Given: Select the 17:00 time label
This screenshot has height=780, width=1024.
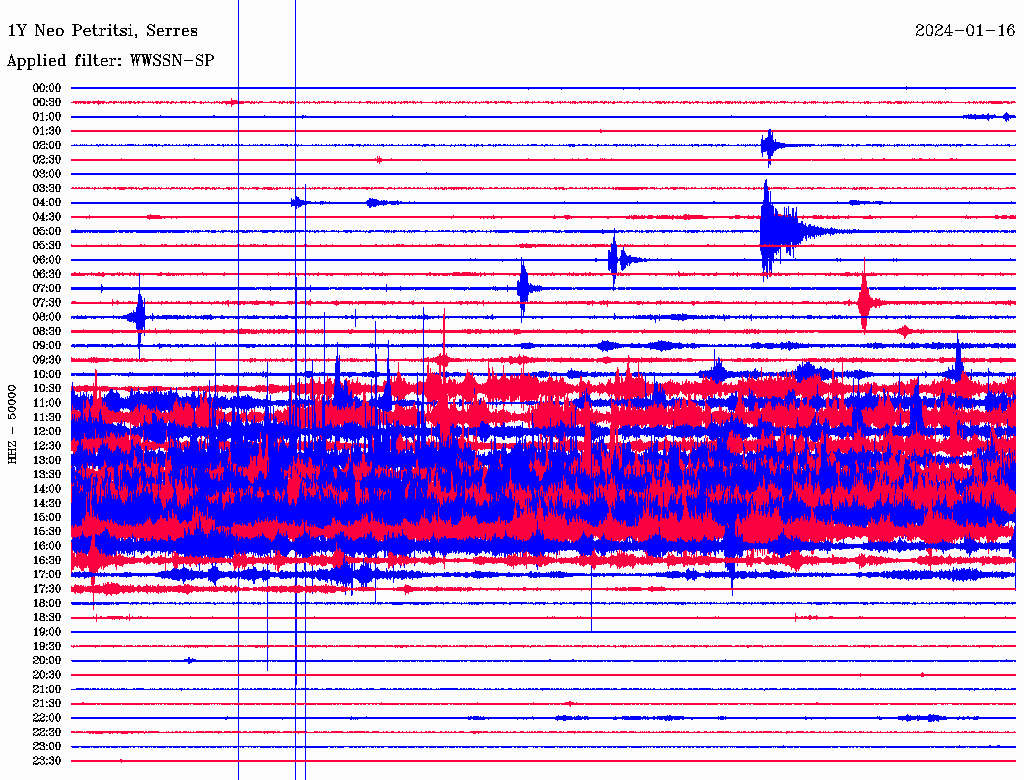Looking at the screenshot, I should pos(47,574).
